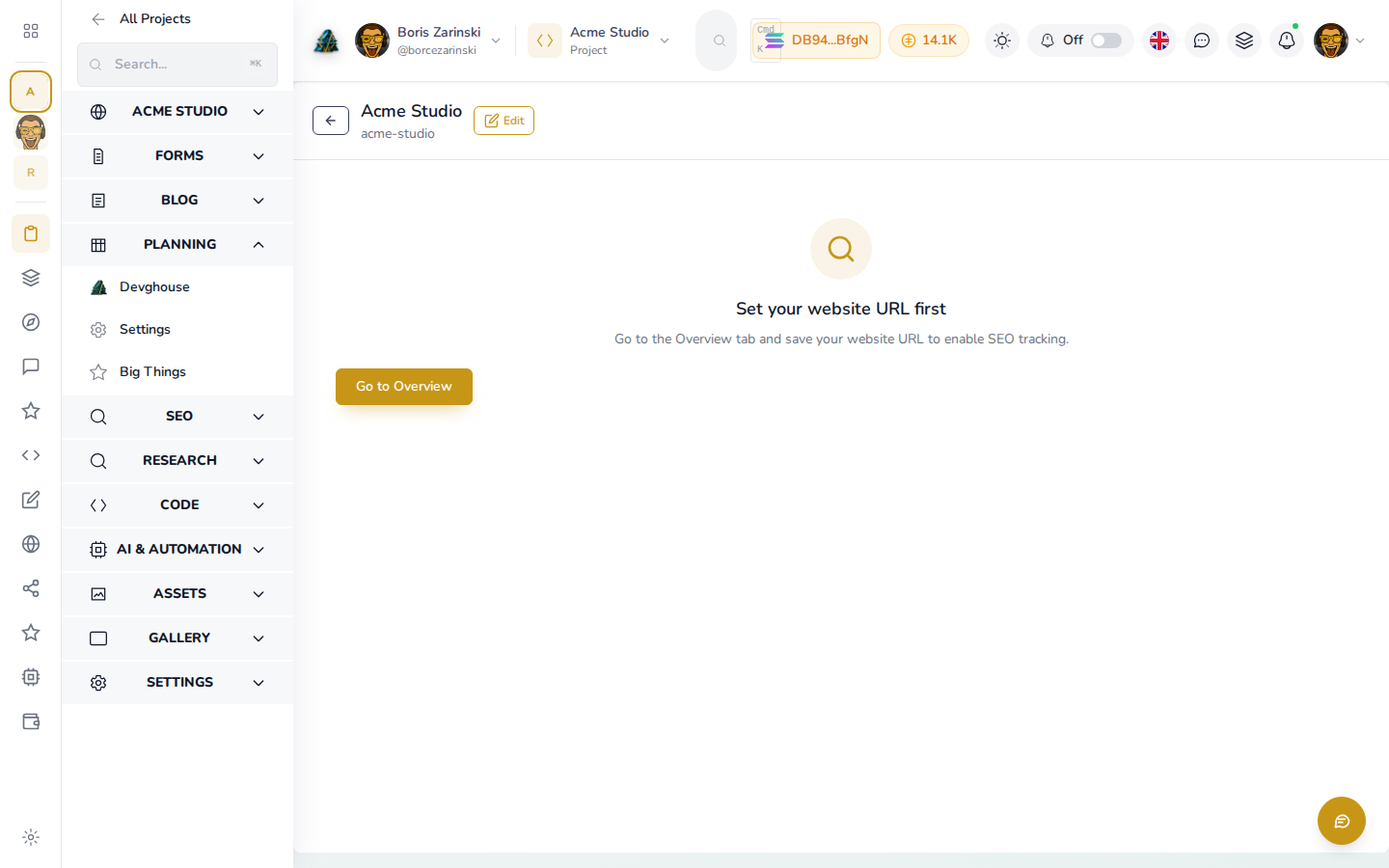Expand the CODE section
The height and width of the screenshot is (868, 1389).
click(x=177, y=505)
